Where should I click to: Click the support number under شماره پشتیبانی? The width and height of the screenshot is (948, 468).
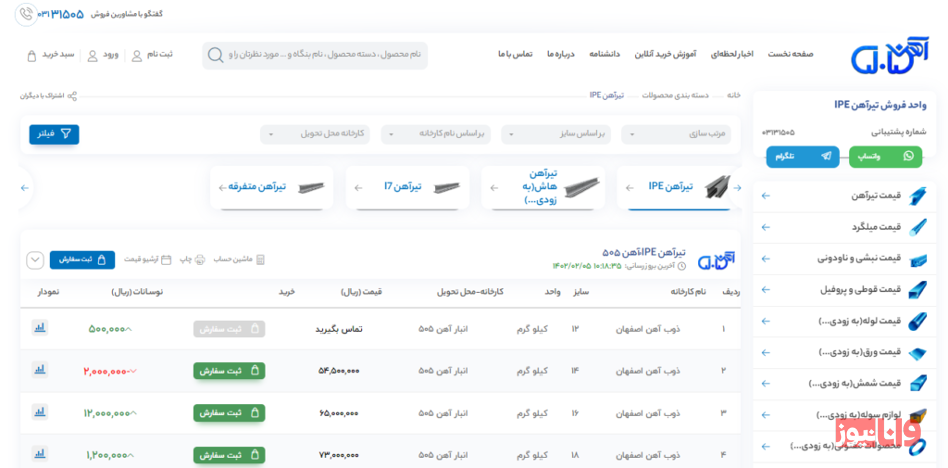[x=778, y=132]
